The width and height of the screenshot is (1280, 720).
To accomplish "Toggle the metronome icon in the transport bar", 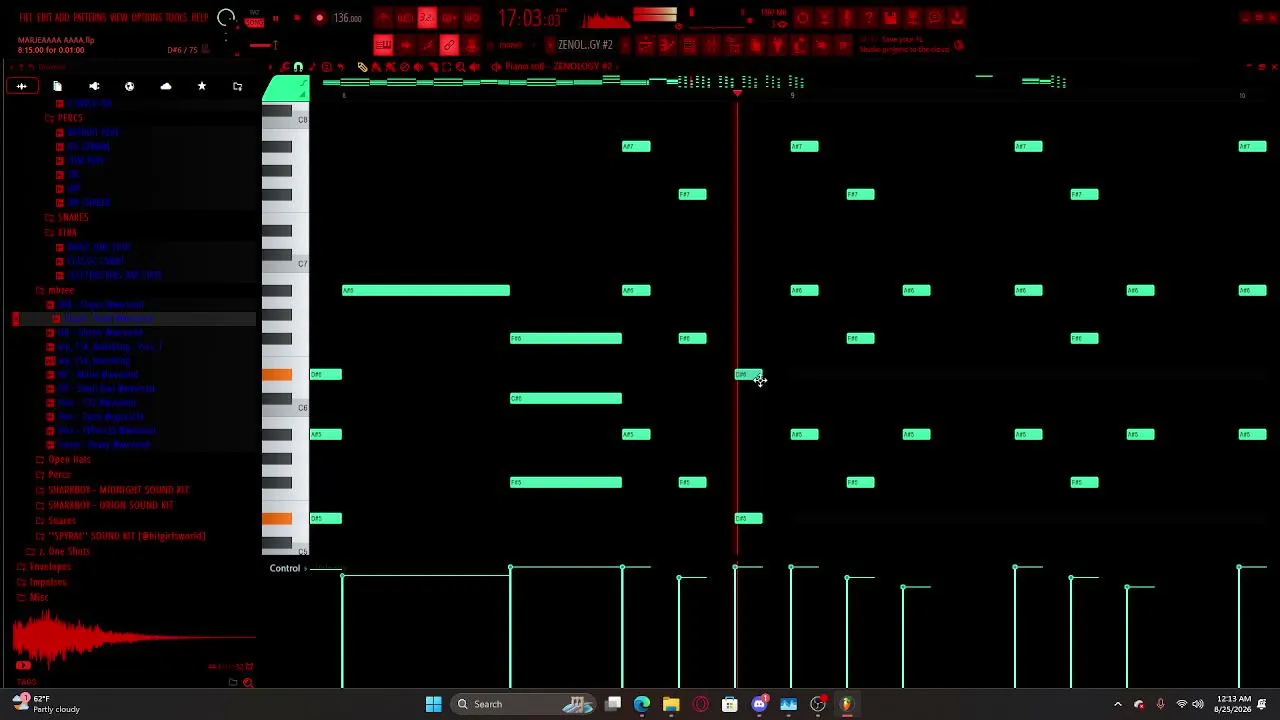I will click(383, 18).
